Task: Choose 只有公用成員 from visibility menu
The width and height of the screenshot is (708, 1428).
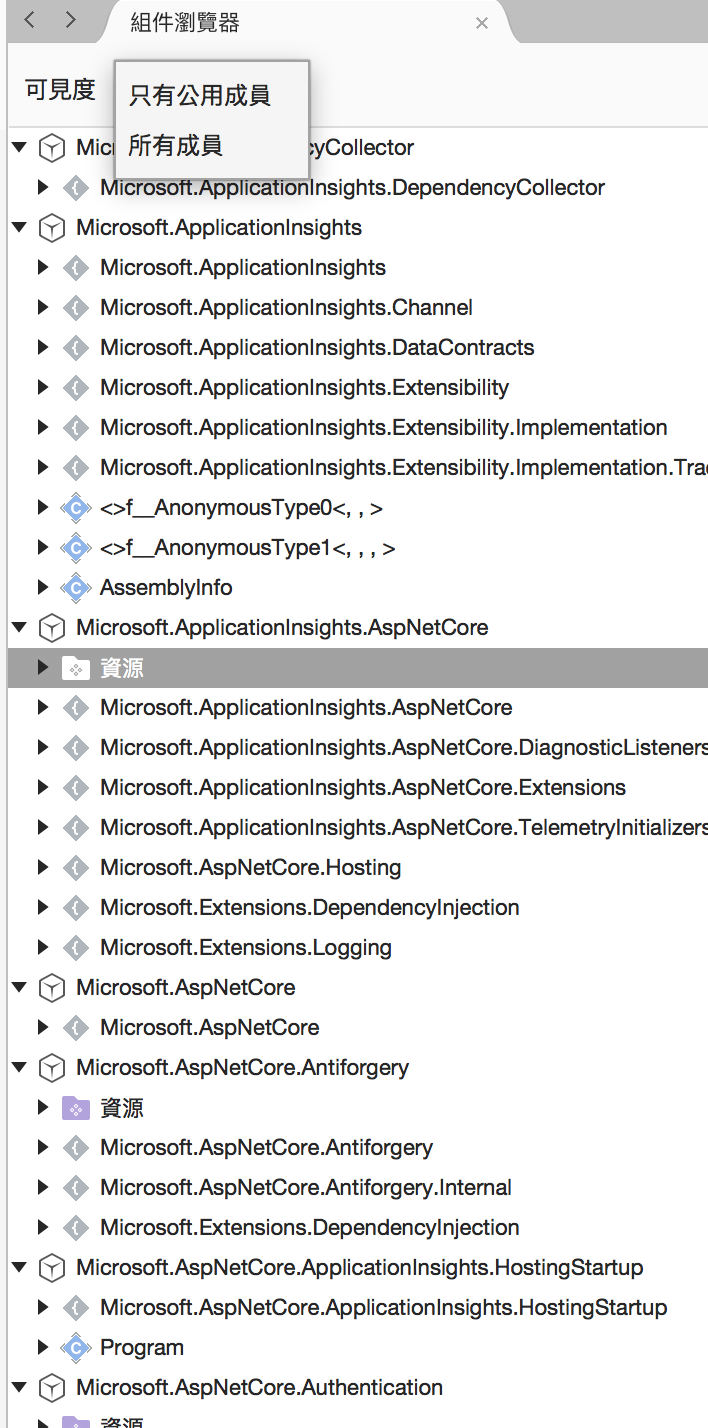Action: (200, 96)
